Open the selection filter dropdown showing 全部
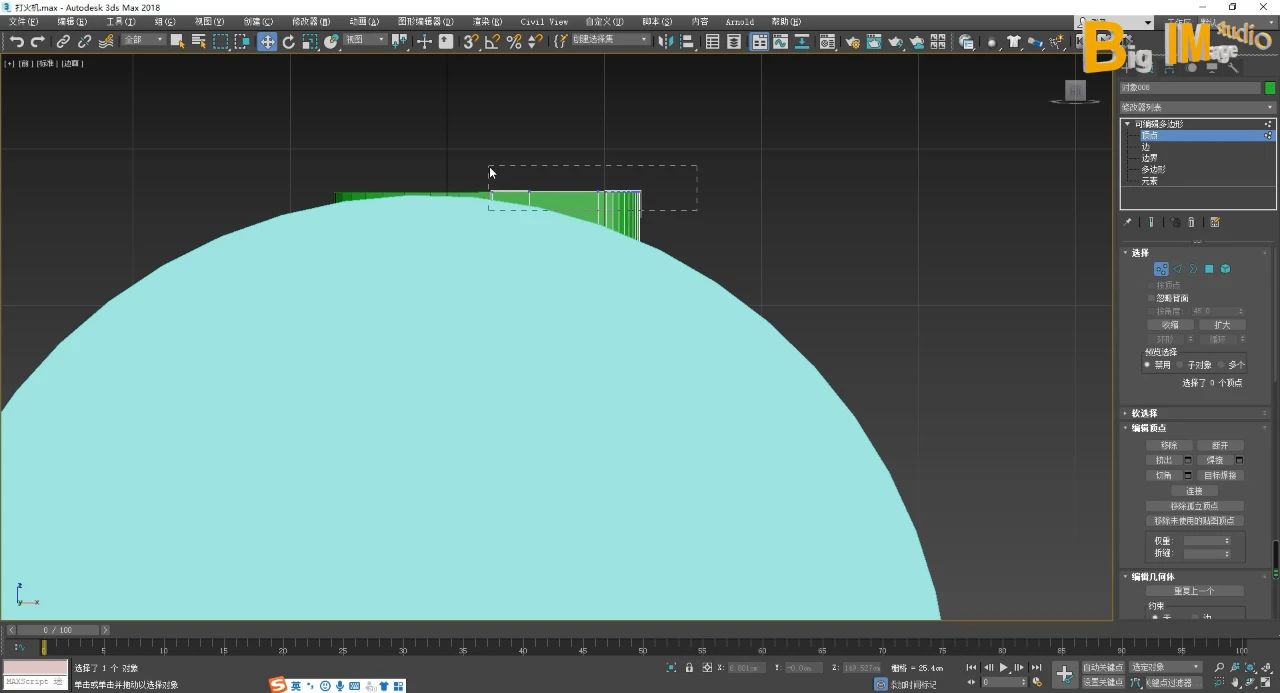Image resolution: width=1280 pixels, height=693 pixels. click(x=143, y=40)
